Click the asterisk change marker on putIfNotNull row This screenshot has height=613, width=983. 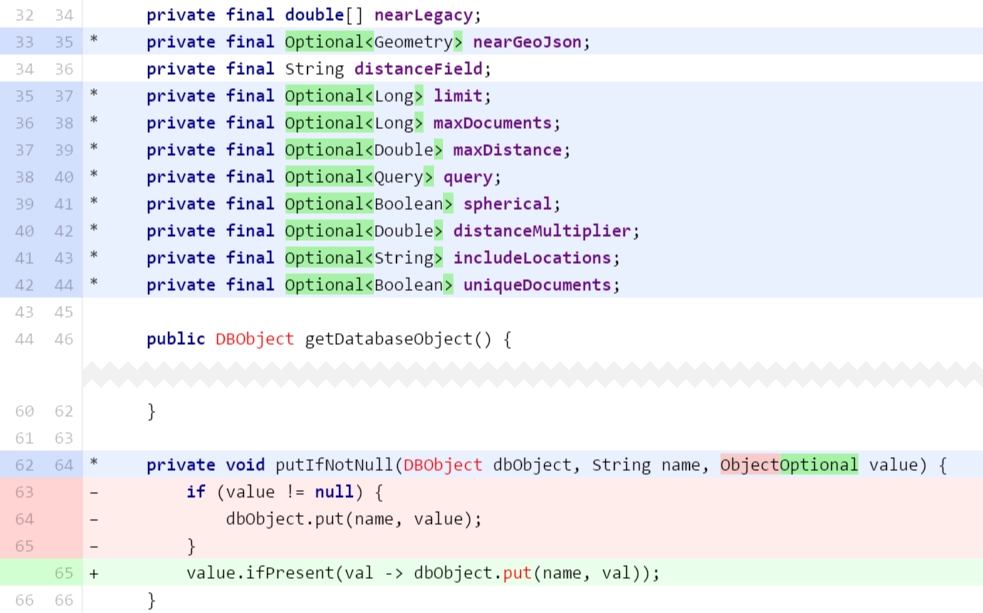click(x=93, y=464)
